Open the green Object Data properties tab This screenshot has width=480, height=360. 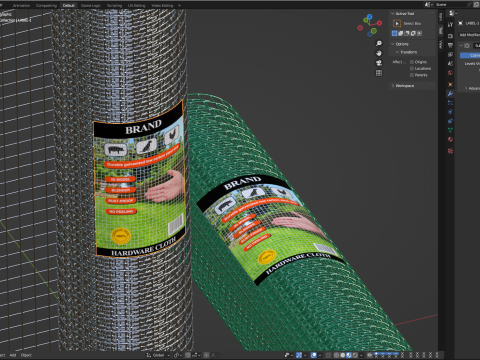click(450, 130)
